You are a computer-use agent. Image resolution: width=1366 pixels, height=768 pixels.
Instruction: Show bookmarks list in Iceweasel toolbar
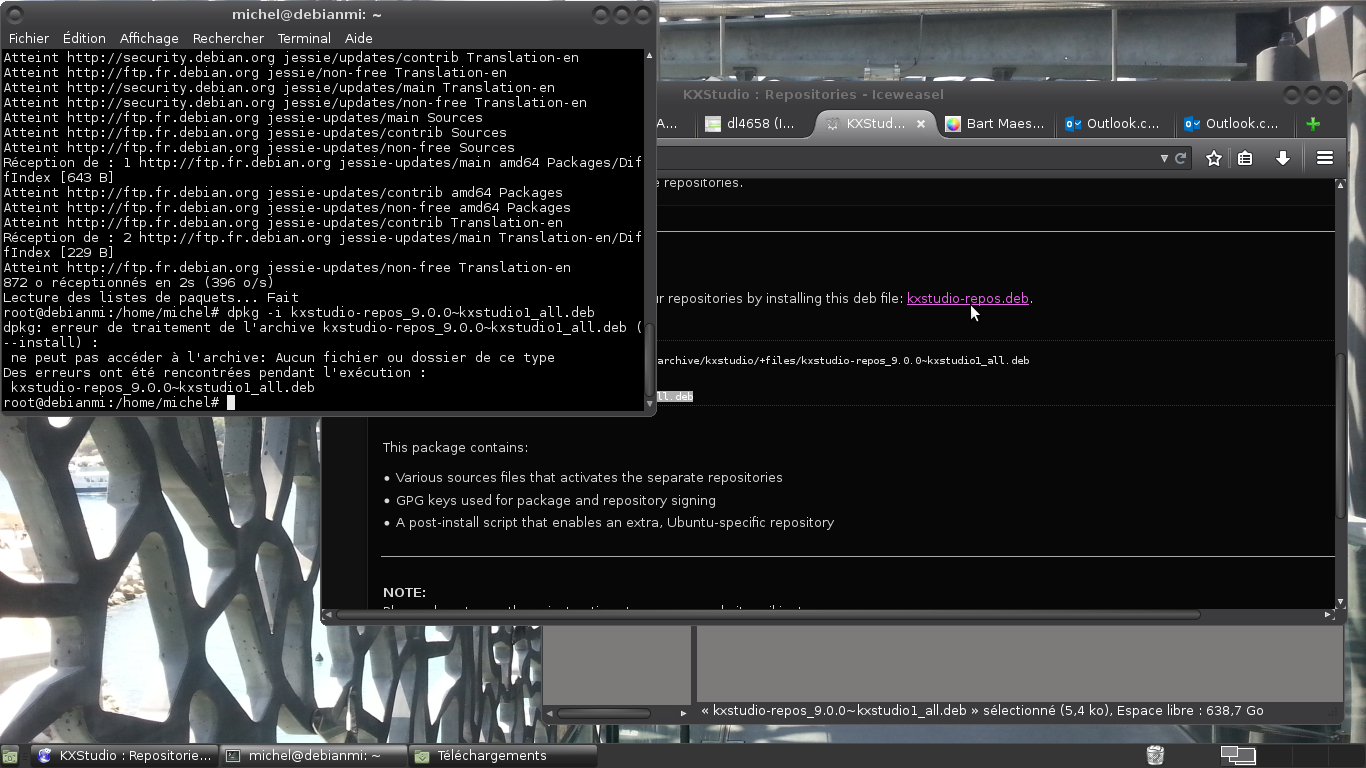[x=1245, y=158]
